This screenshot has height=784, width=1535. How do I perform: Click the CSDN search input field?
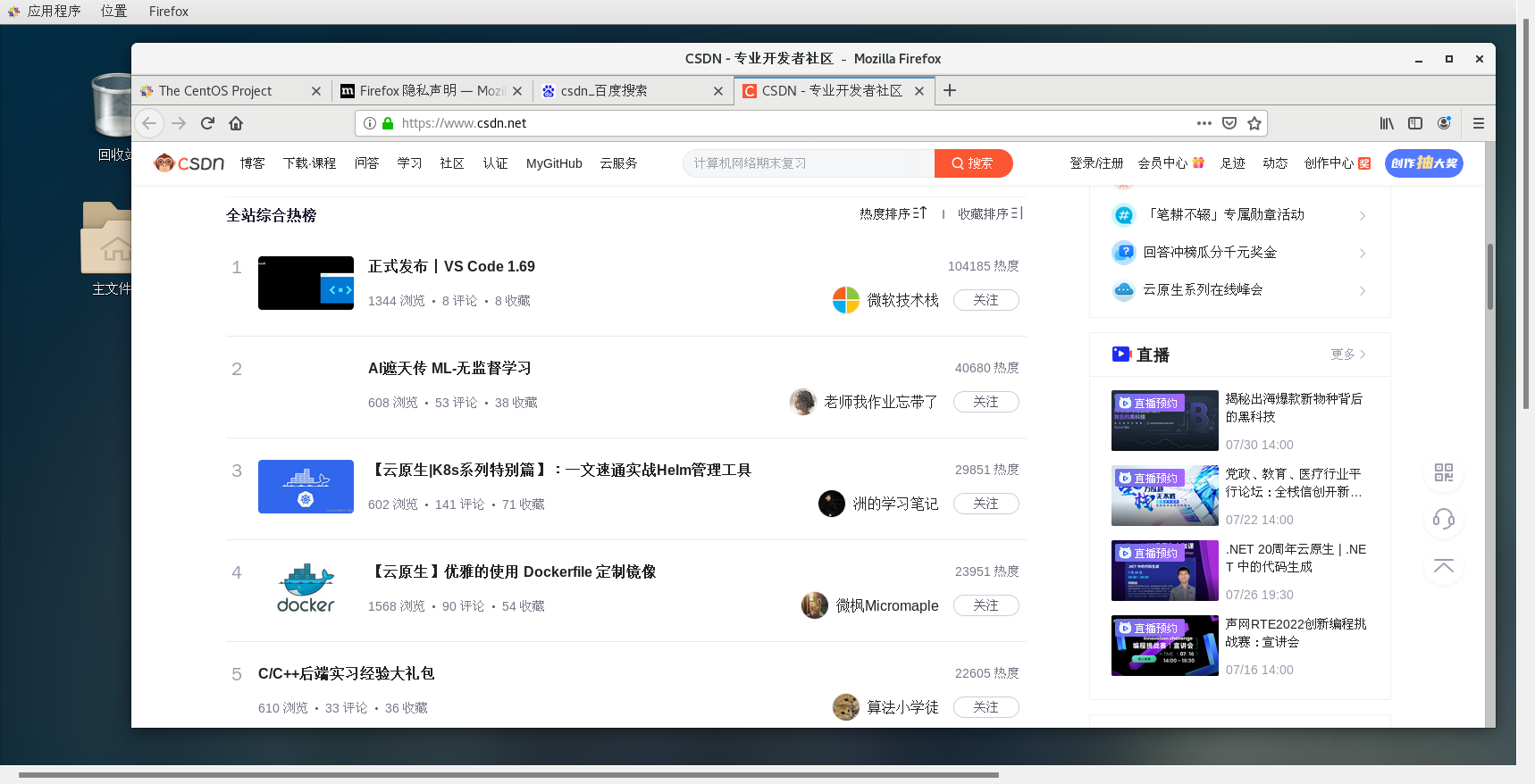pyautogui.click(x=809, y=163)
